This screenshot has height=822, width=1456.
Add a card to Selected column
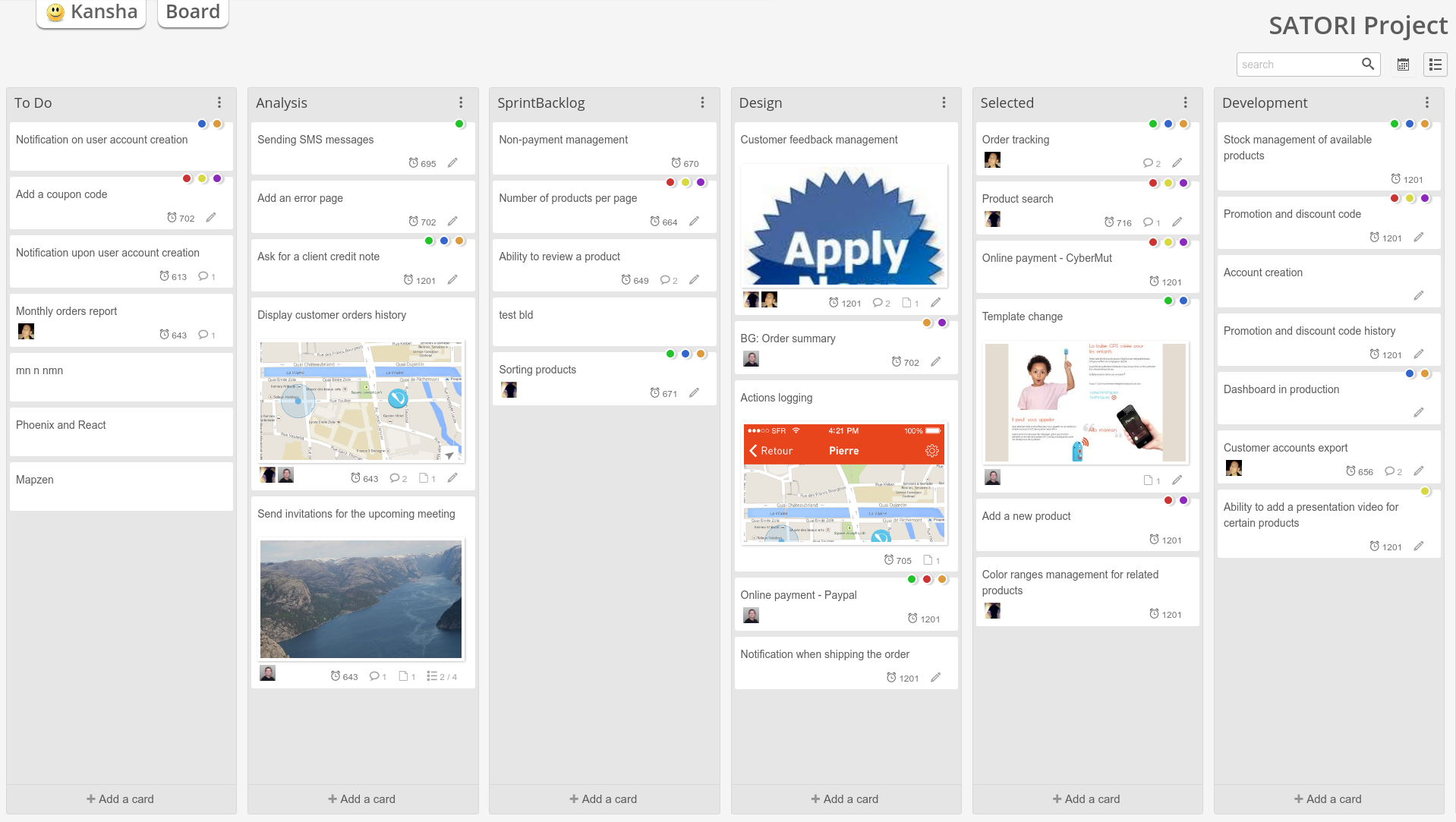click(x=1086, y=798)
